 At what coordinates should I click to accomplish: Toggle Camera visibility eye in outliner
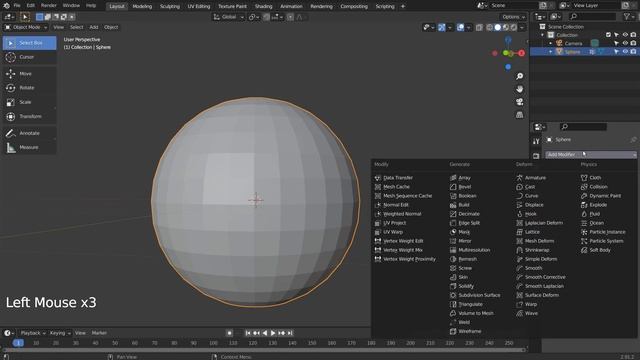tap(625, 43)
